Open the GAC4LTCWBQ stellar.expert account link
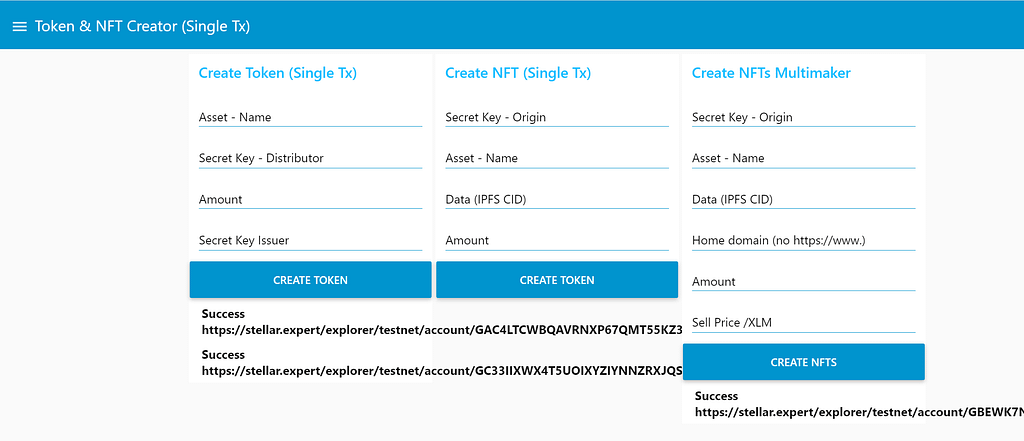 (442, 330)
